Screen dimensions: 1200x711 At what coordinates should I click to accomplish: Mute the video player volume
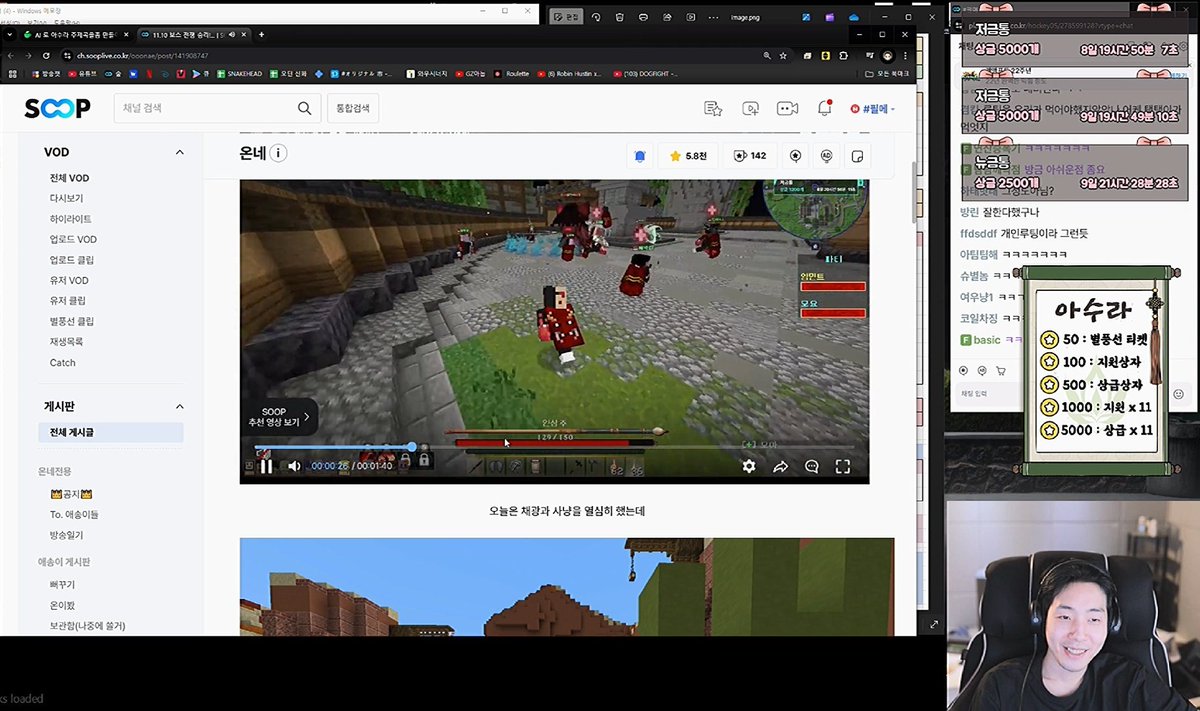pyautogui.click(x=294, y=466)
